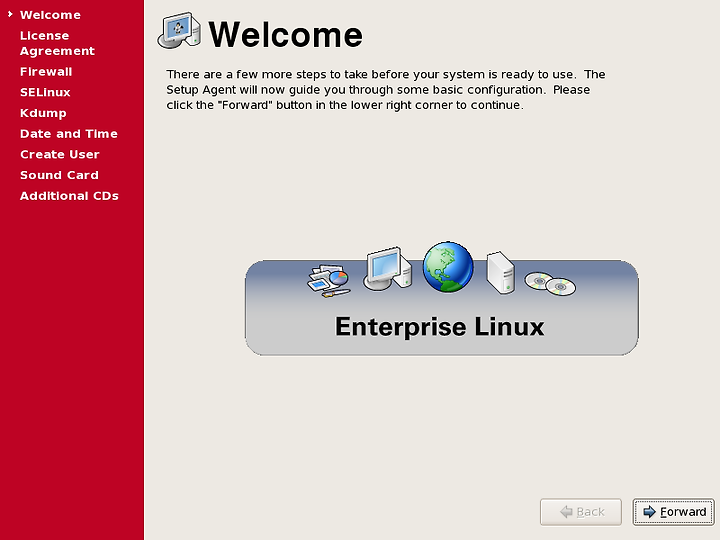Viewport: 720px width, 540px height.
Task: Click the blue arrow on Forward button
Action: click(649, 512)
